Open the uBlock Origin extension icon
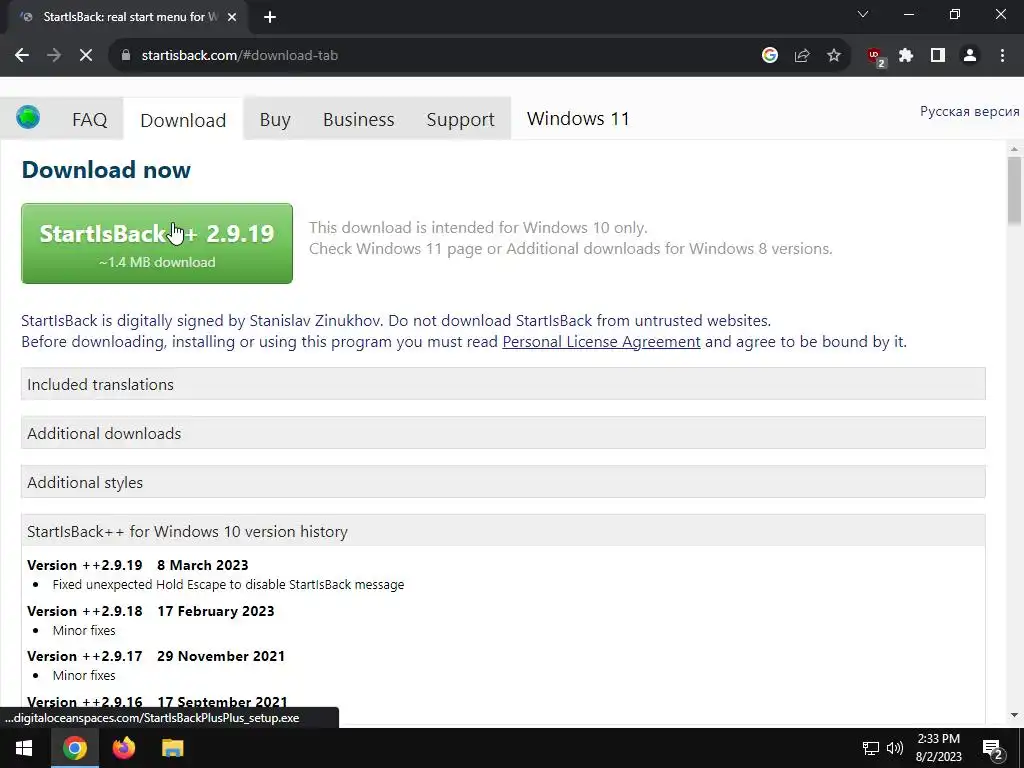Screen dimensions: 1024x768 coord(875,57)
